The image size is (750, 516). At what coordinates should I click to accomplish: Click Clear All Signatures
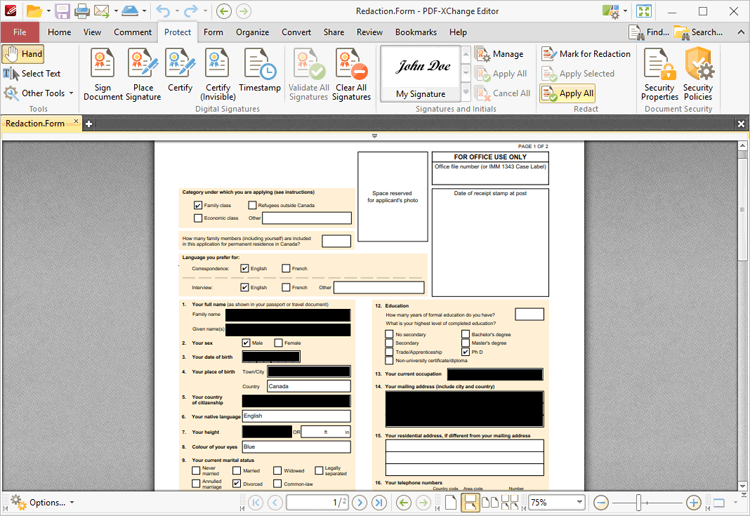pos(351,74)
